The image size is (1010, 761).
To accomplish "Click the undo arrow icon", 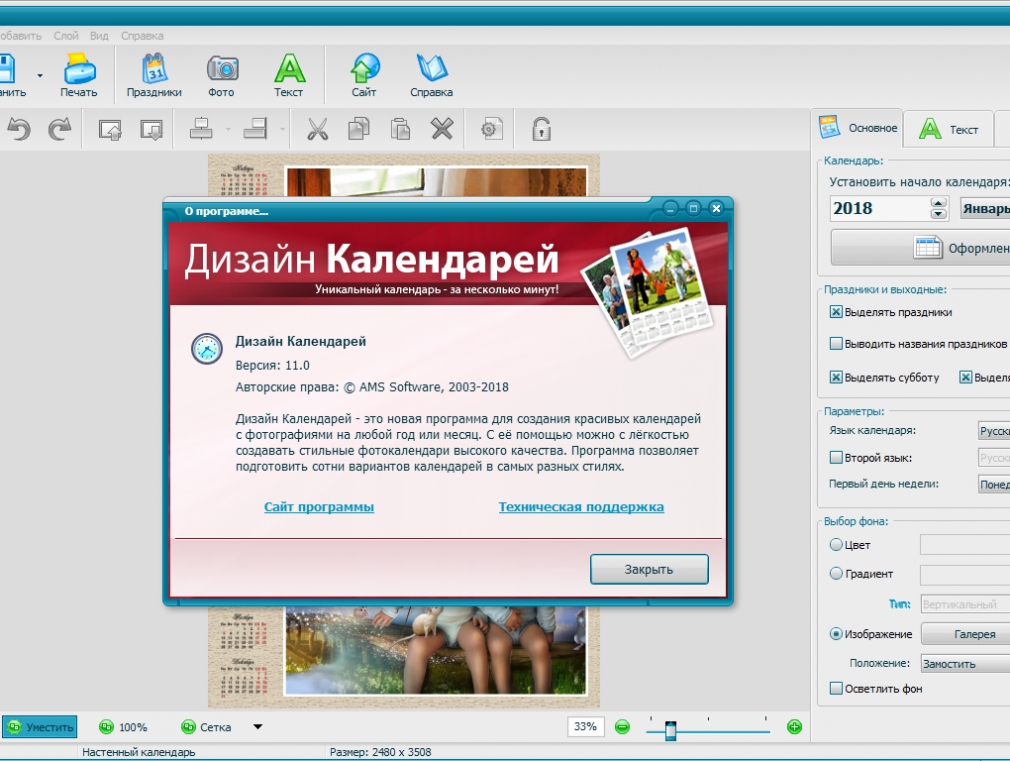I will [19, 130].
